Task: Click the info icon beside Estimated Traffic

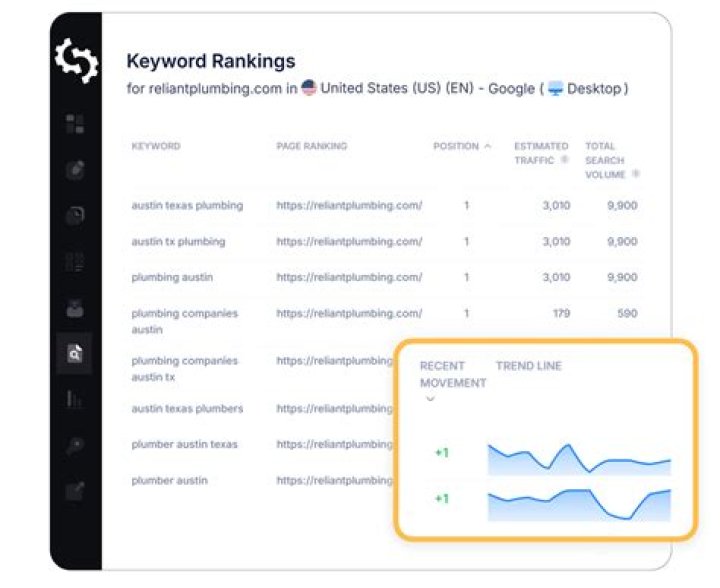Action: pyautogui.click(x=565, y=160)
